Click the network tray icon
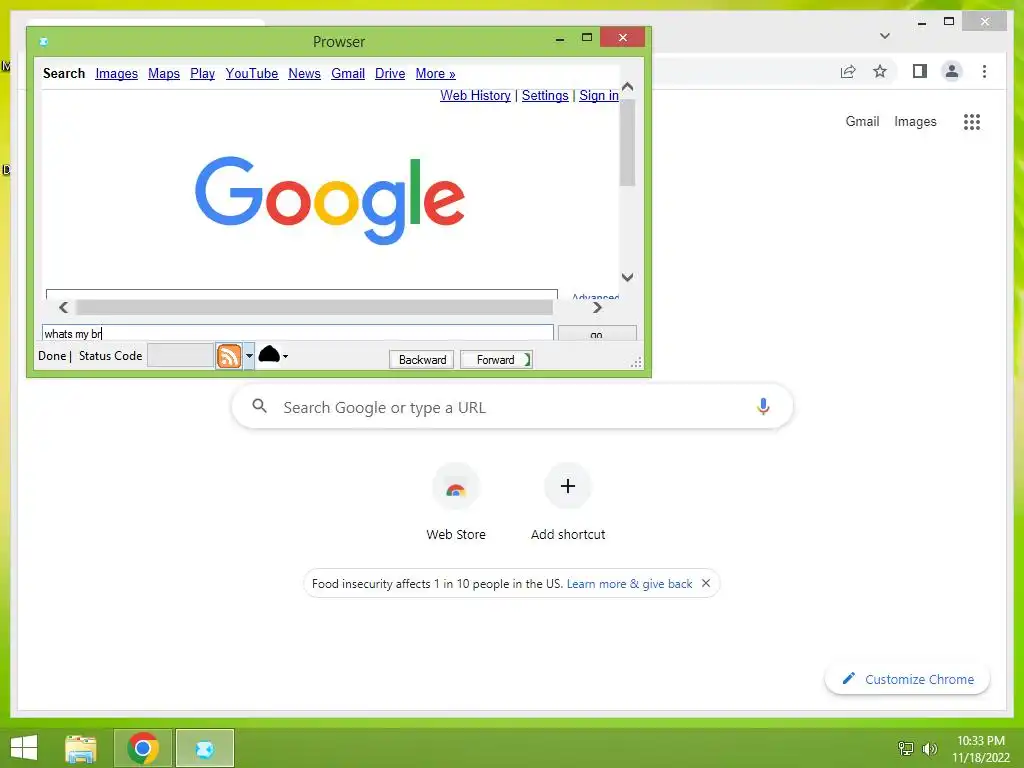The height and width of the screenshot is (768, 1024). point(906,748)
